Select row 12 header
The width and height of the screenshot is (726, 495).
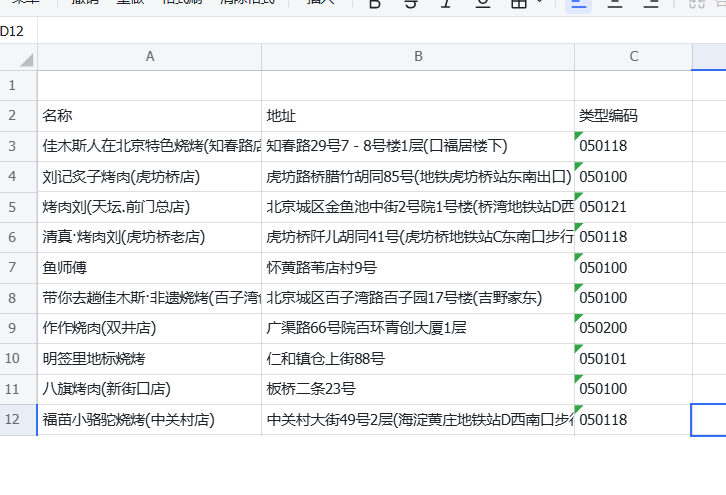coord(19,420)
